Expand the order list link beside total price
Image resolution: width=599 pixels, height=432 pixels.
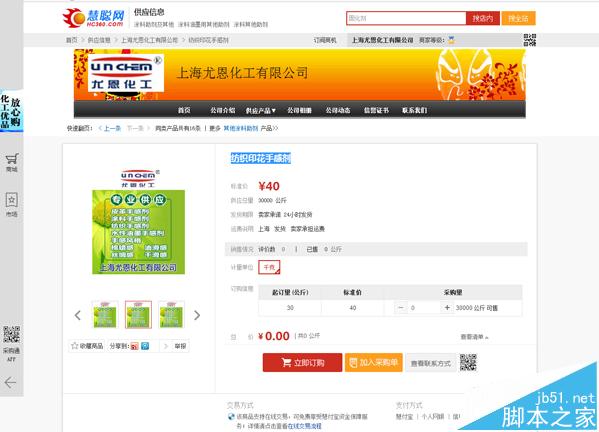click(474, 337)
